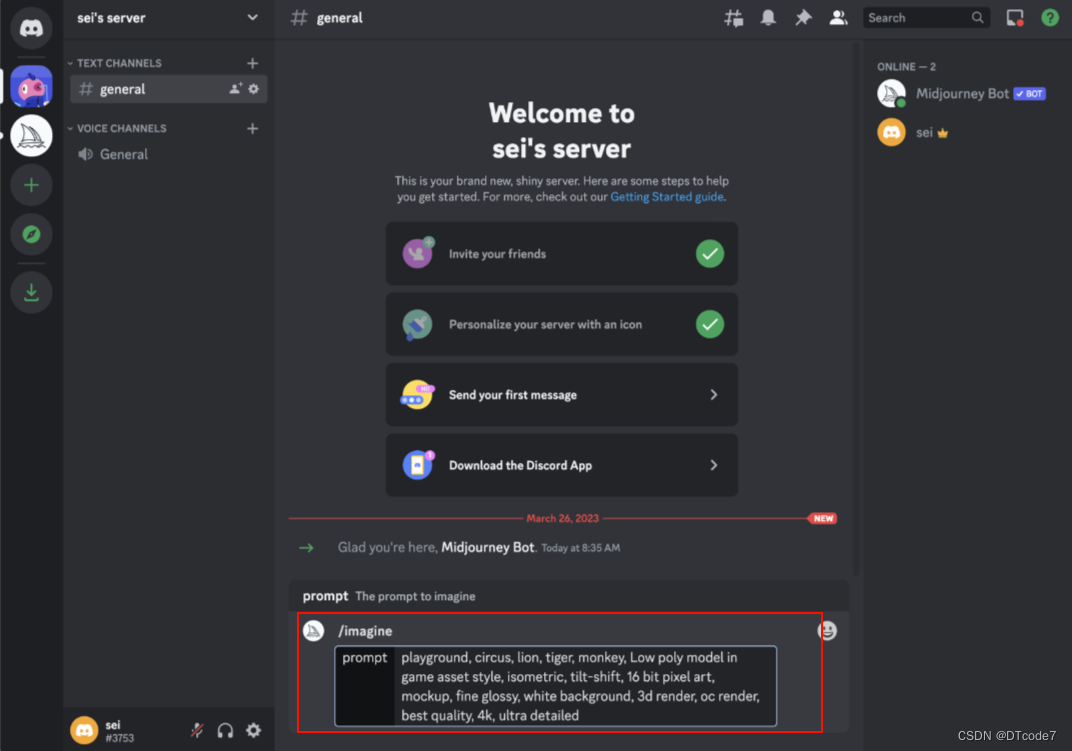Click chevron on Send your first message
Image resolution: width=1072 pixels, height=751 pixels.
tap(713, 395)
